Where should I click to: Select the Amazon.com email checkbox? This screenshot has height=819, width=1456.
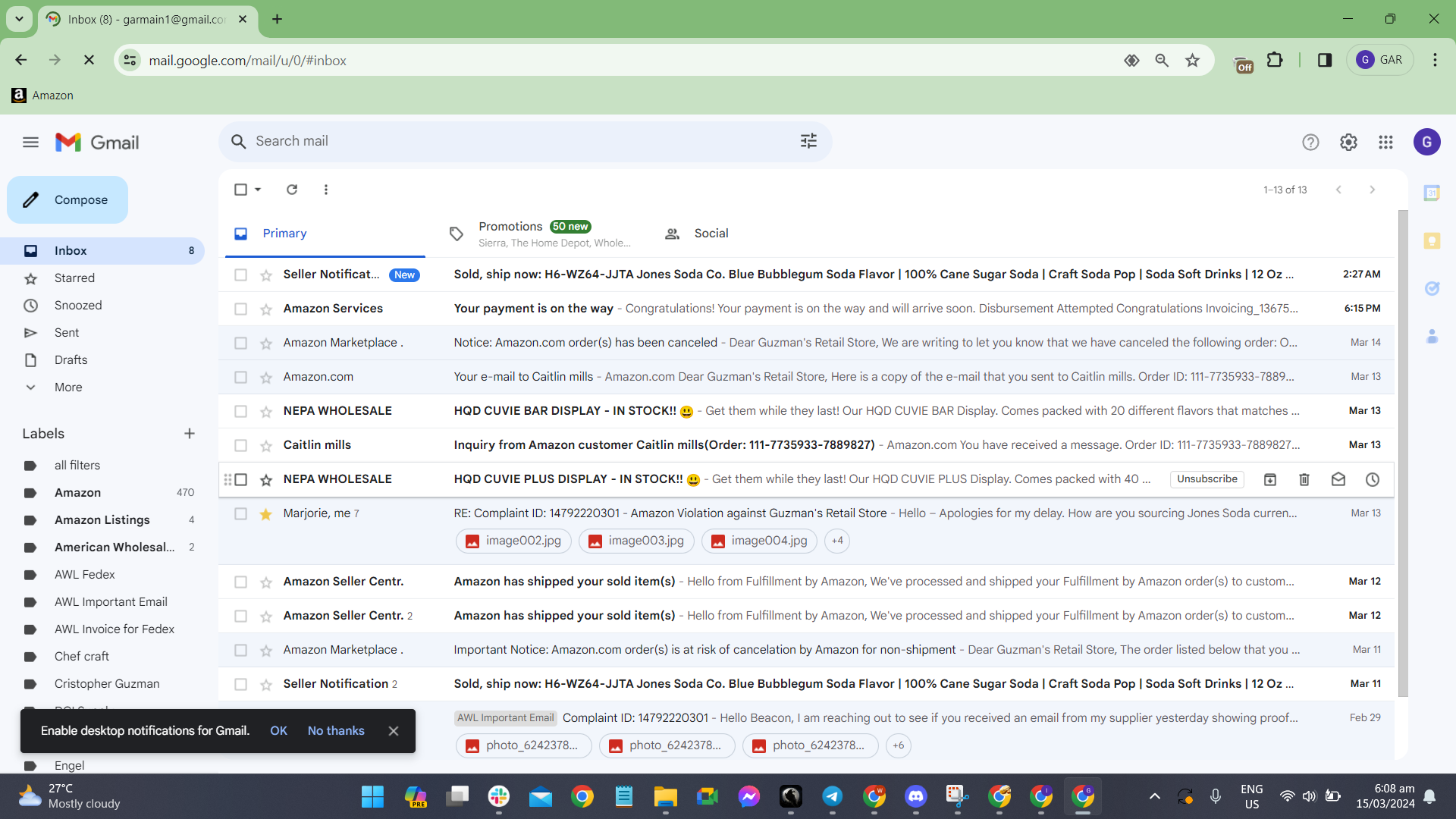tap(240, 377)
